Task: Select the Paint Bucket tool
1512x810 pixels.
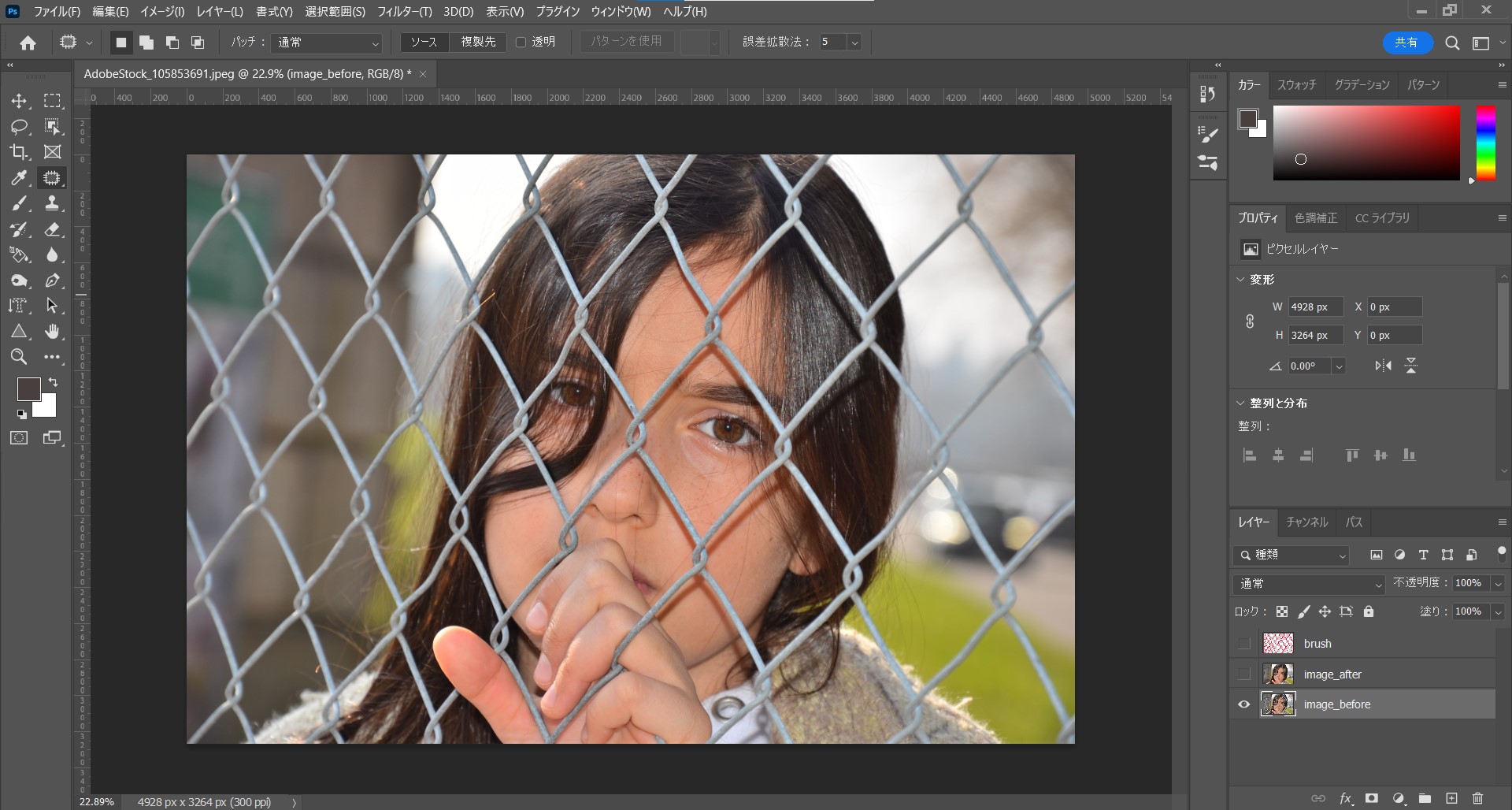Action: (19, 255)
